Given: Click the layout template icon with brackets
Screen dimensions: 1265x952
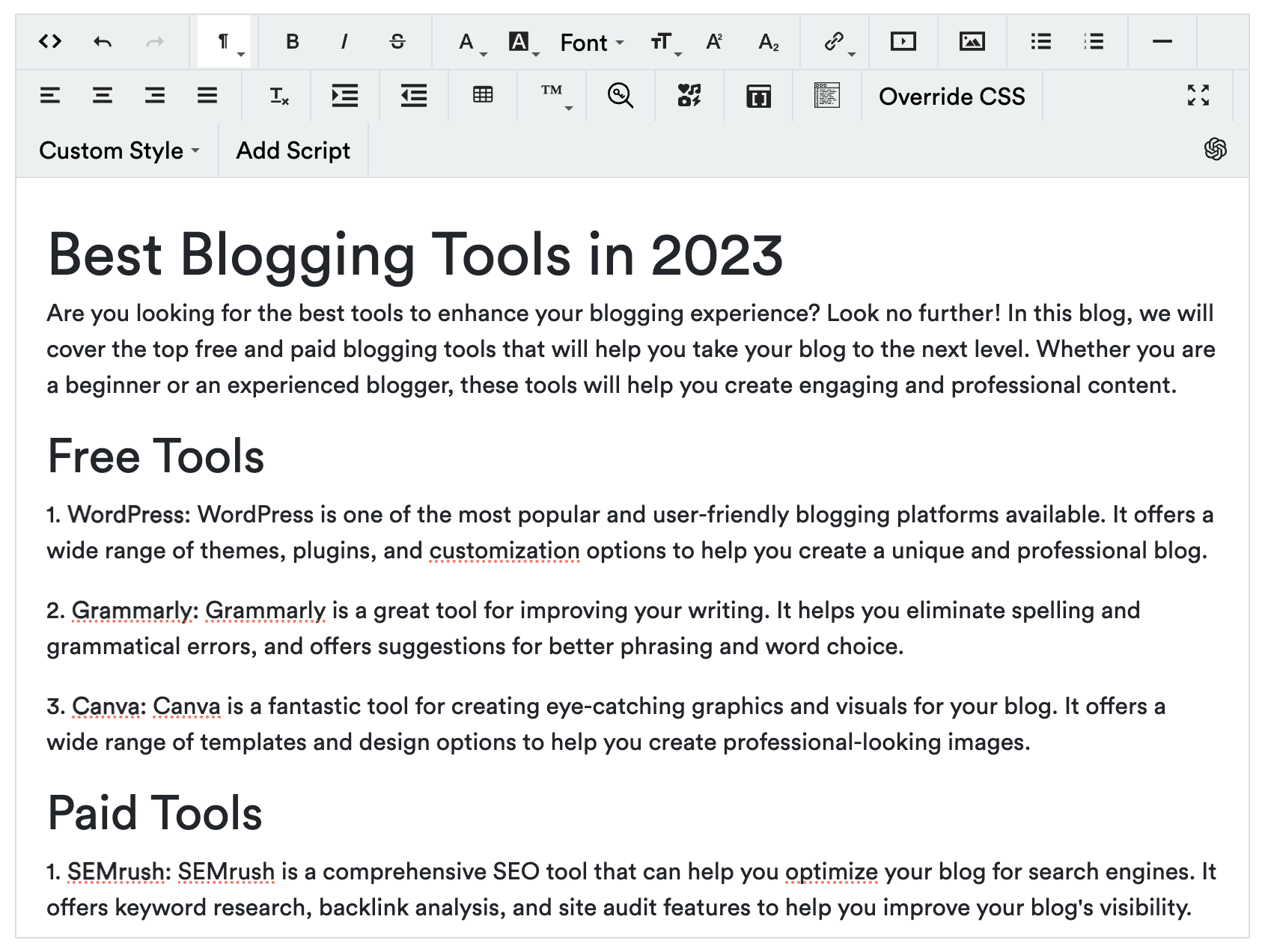Looking at the screenshot, I should [758, 96].
